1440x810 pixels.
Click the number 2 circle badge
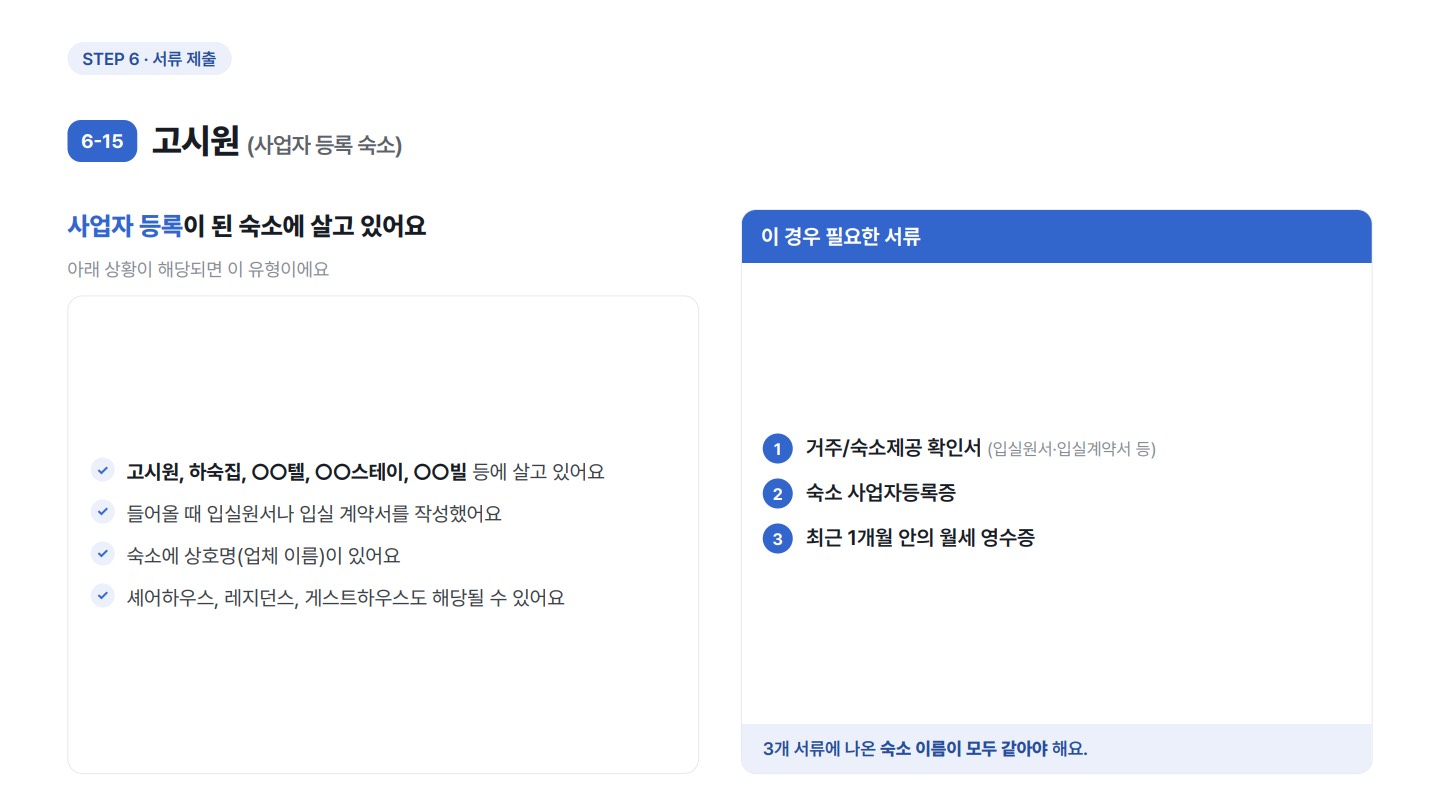pos(777,493)
